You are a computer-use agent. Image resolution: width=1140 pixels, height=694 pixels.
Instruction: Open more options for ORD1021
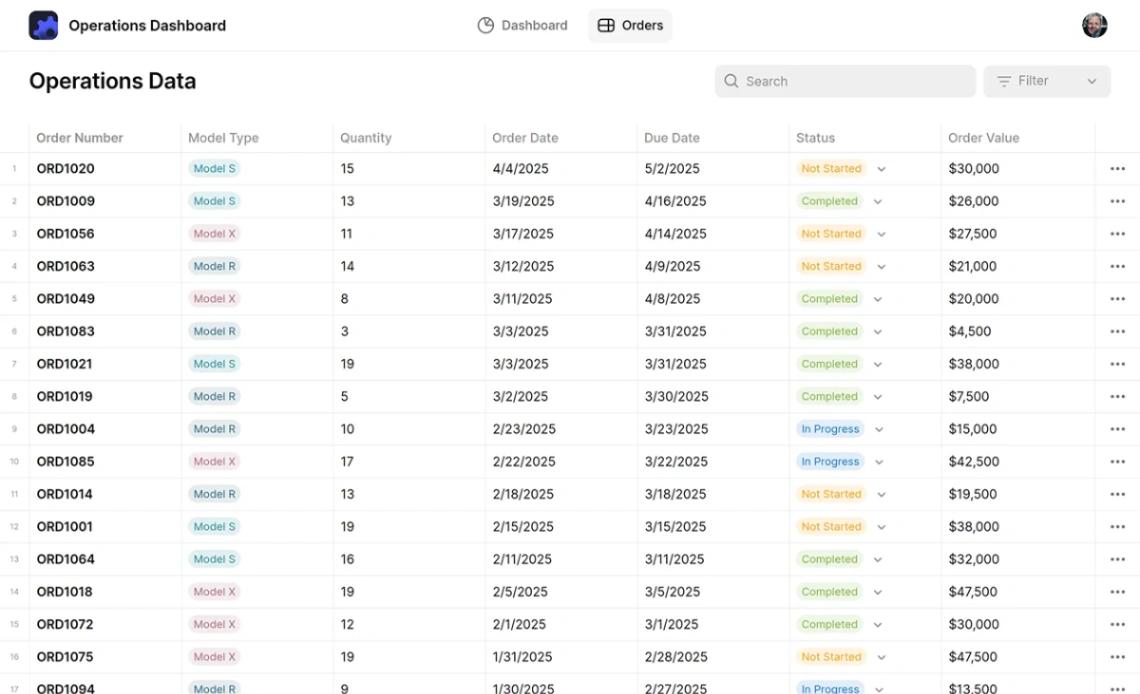[x=1117, y=364]
